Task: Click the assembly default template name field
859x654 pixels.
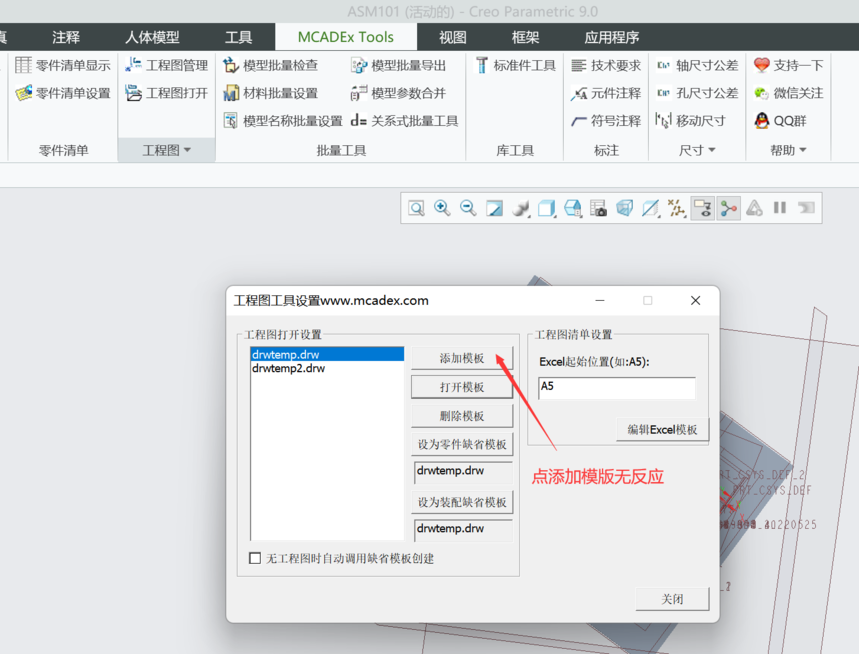Action: (x=463, y=530)
